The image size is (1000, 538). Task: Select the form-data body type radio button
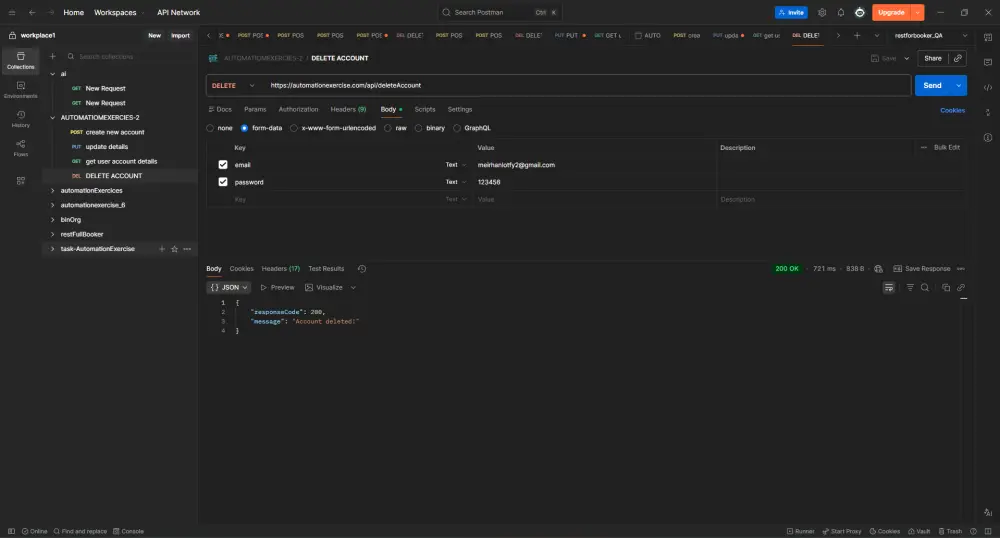[244, 128]
